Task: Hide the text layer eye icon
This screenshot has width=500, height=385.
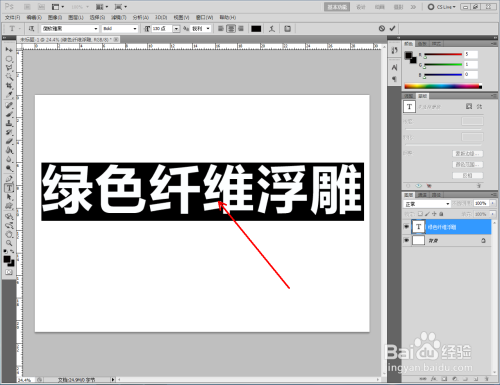Action: click(x=406, y=227)
